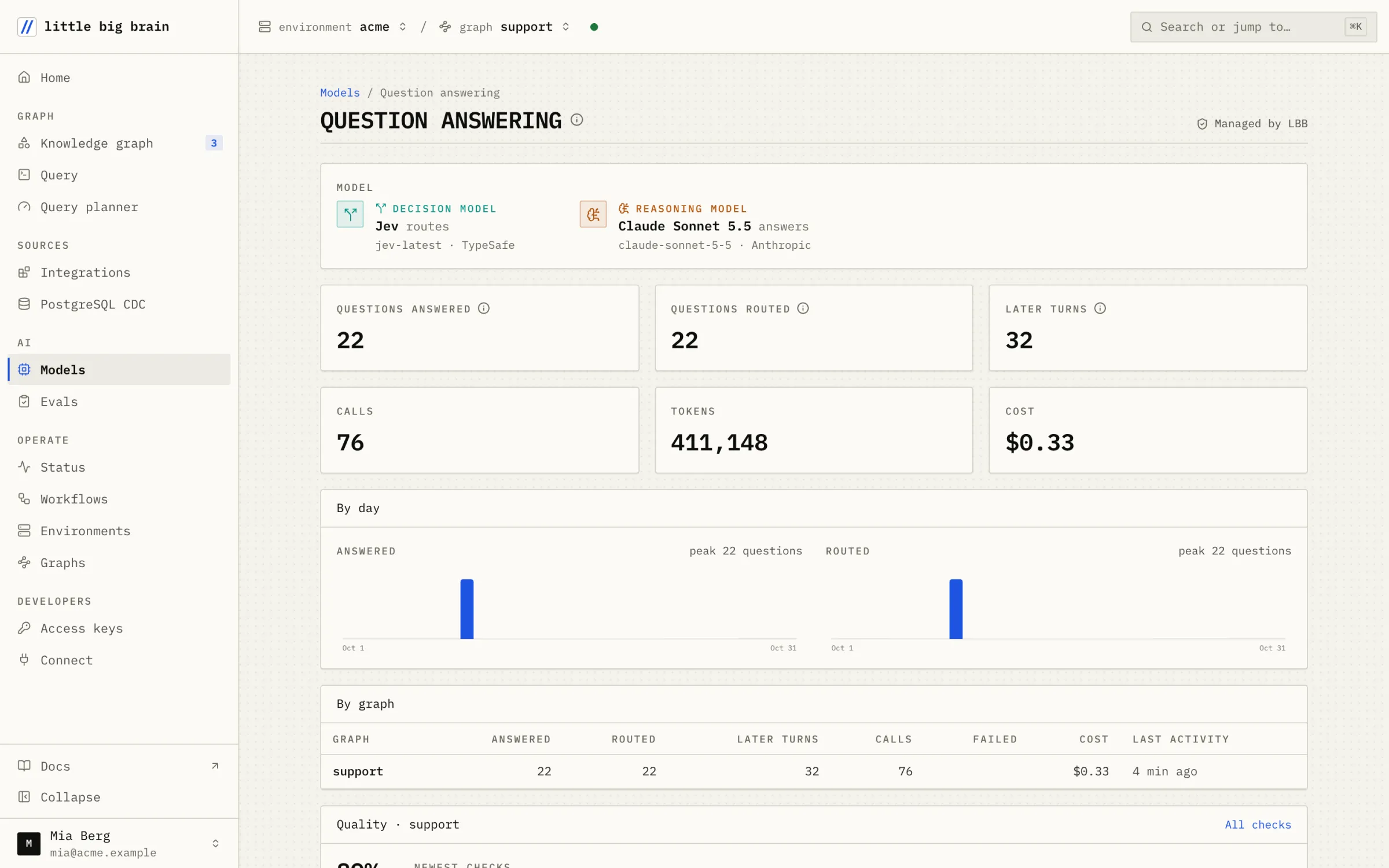
Task: Open the graph support selector
Action: (504, 27)
